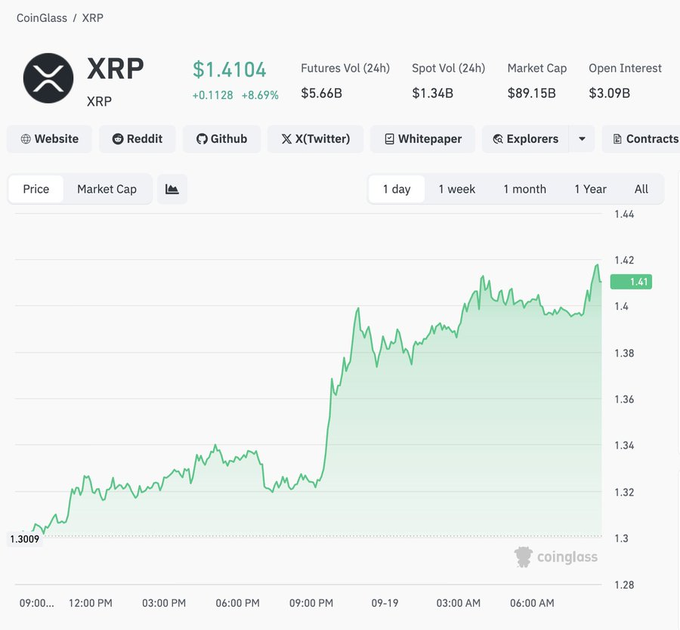680x630 pixels.
Task: Open the Contracts button
Action: pos(642,139)
